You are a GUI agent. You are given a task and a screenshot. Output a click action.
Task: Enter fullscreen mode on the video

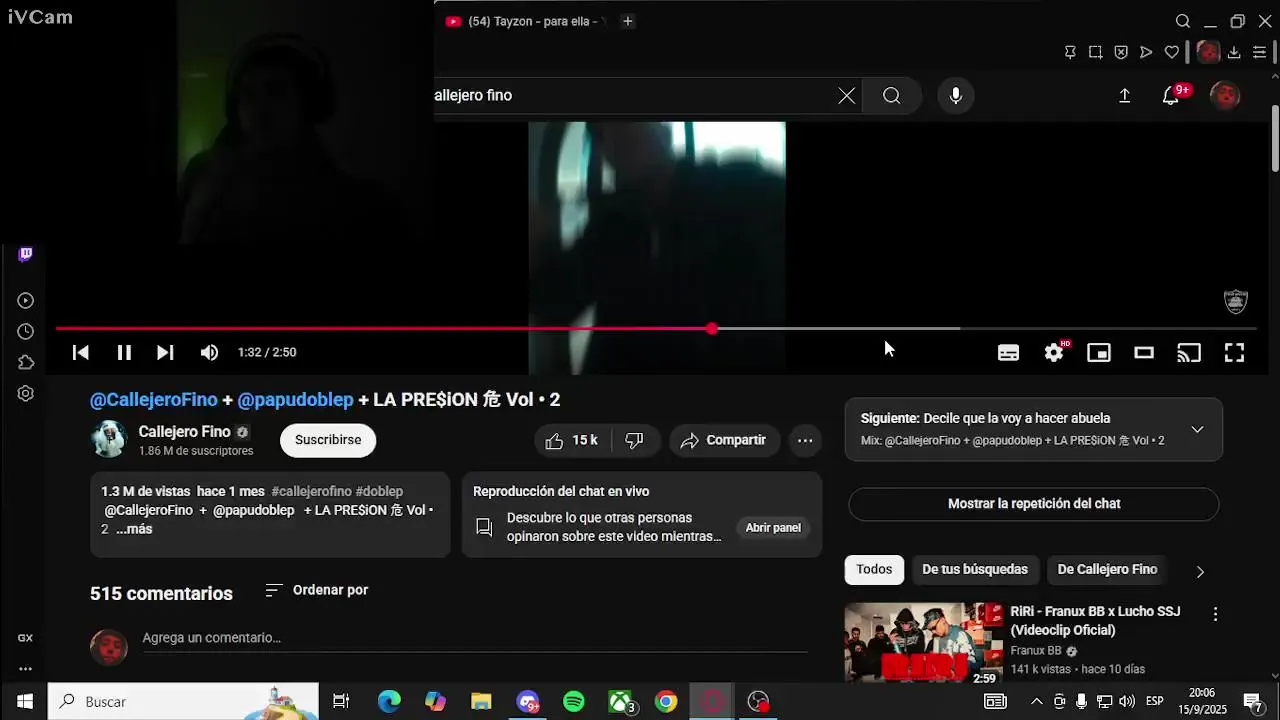pyautogui.click(x=1235, y=352)
